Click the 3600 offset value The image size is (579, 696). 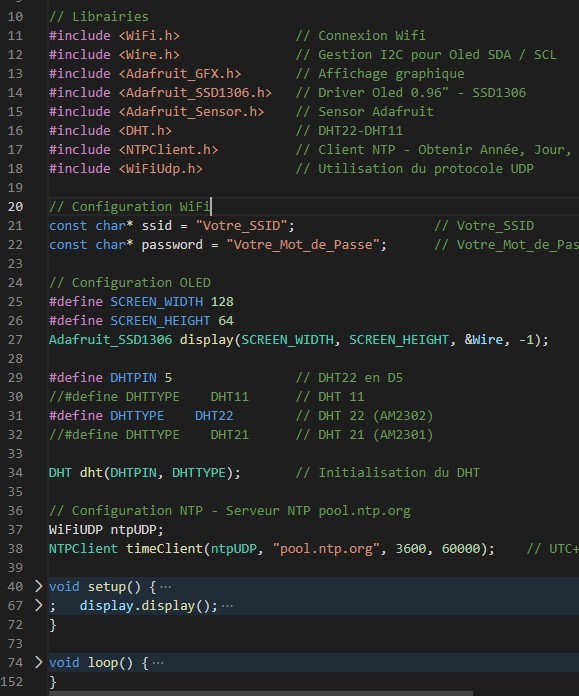(x=411, y=549)
